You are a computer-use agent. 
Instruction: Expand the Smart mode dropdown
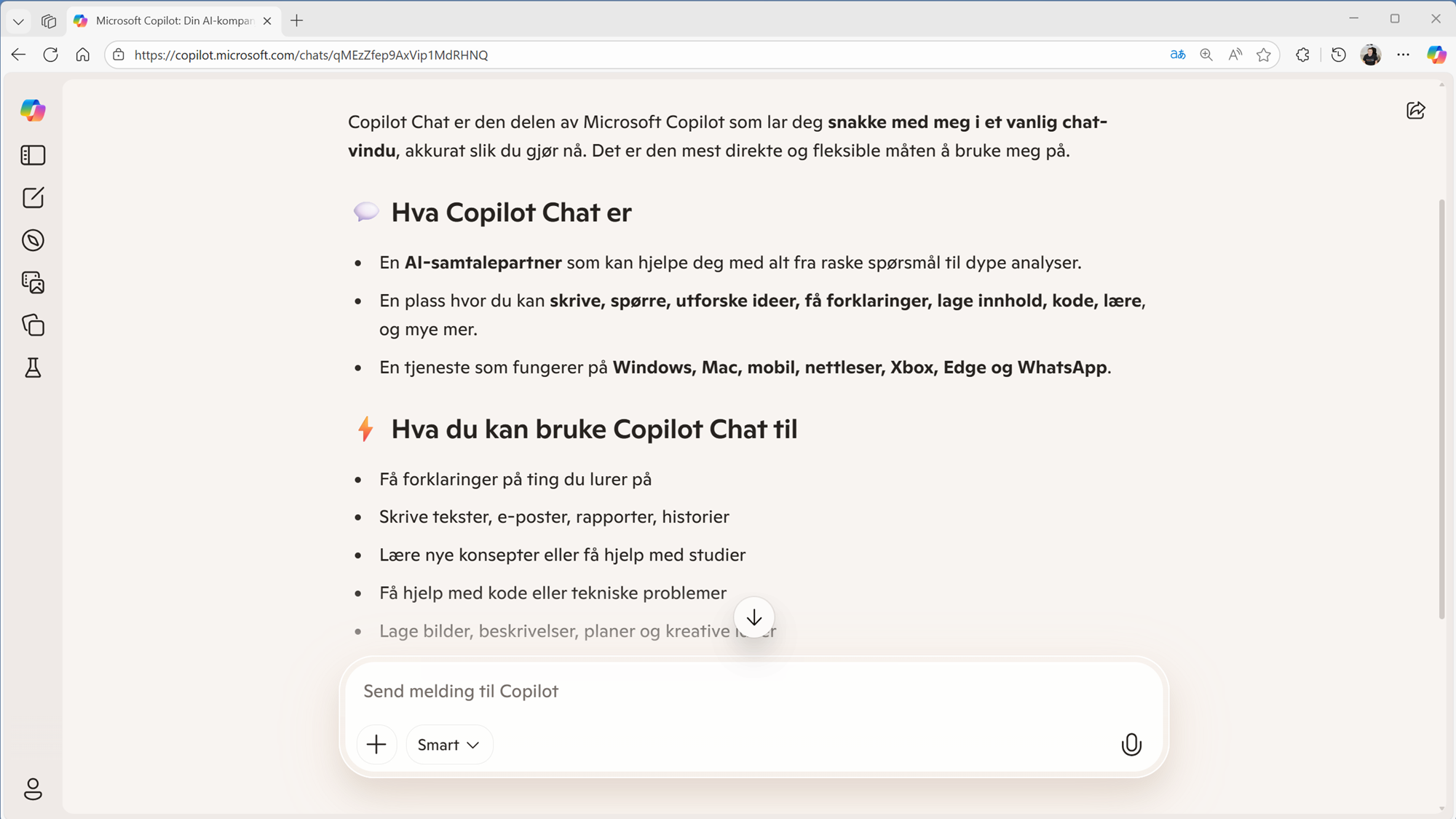448,744
